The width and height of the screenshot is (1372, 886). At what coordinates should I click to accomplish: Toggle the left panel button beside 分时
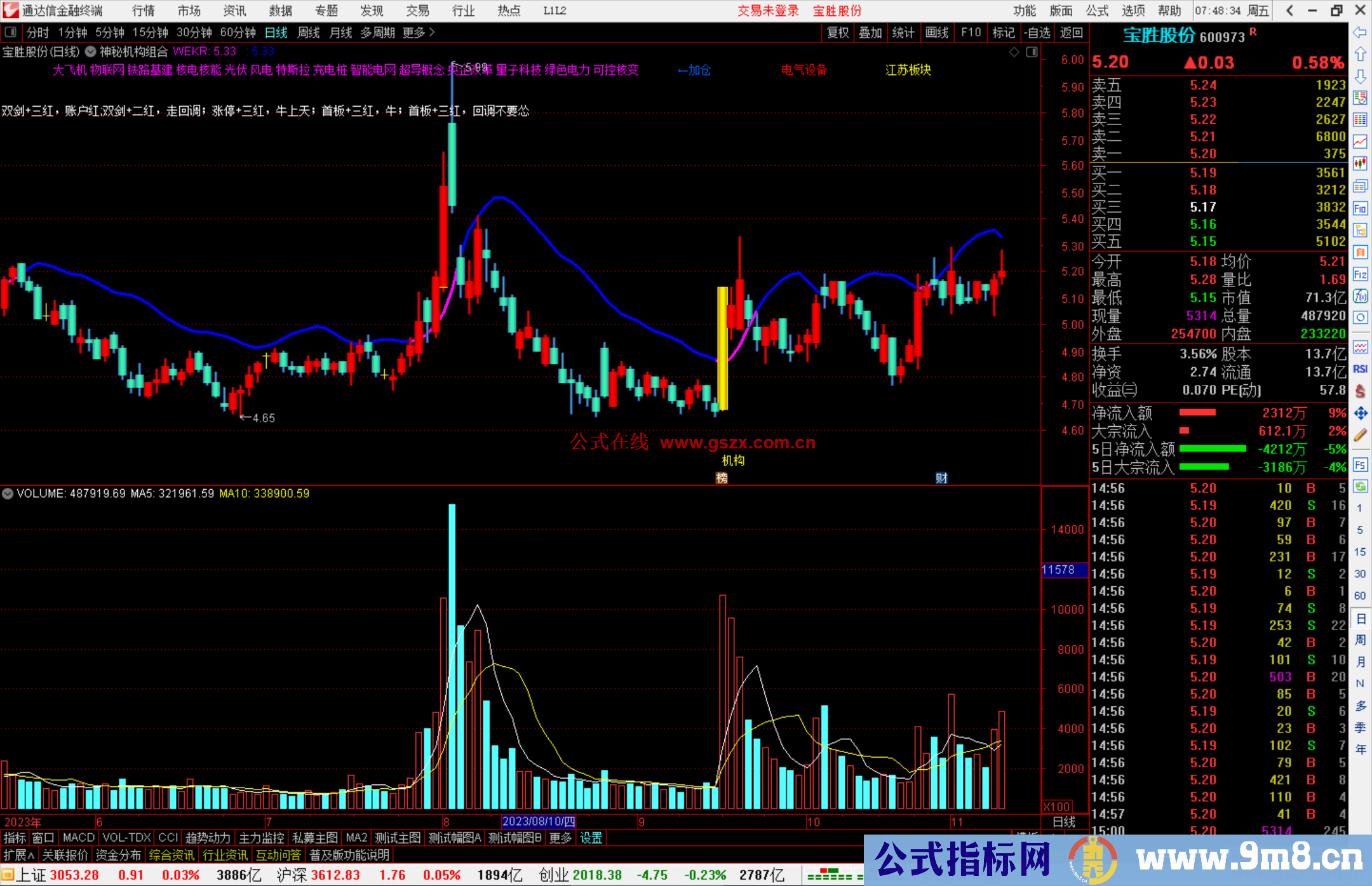[11, 32]
